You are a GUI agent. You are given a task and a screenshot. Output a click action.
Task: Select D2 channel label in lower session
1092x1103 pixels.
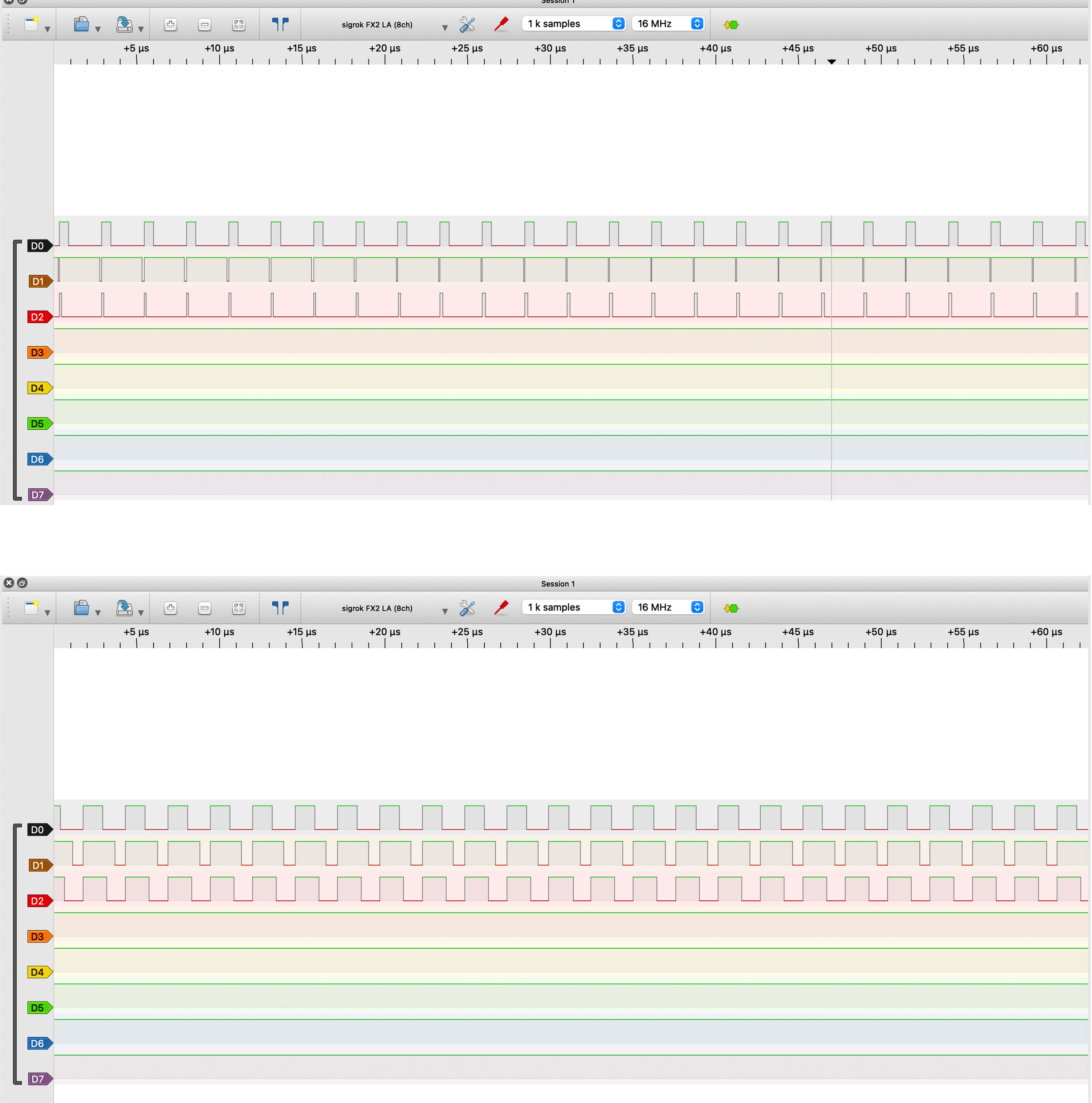[38, 902]
